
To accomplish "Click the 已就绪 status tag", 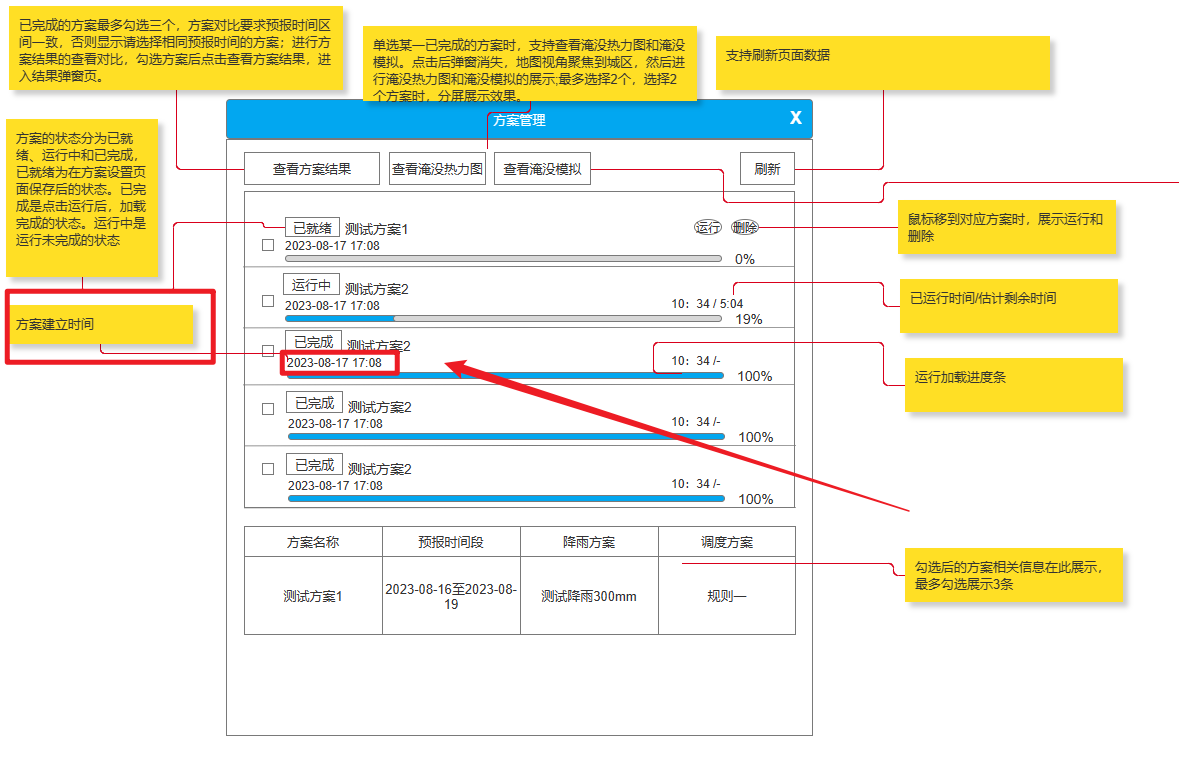I will (312, 228).
